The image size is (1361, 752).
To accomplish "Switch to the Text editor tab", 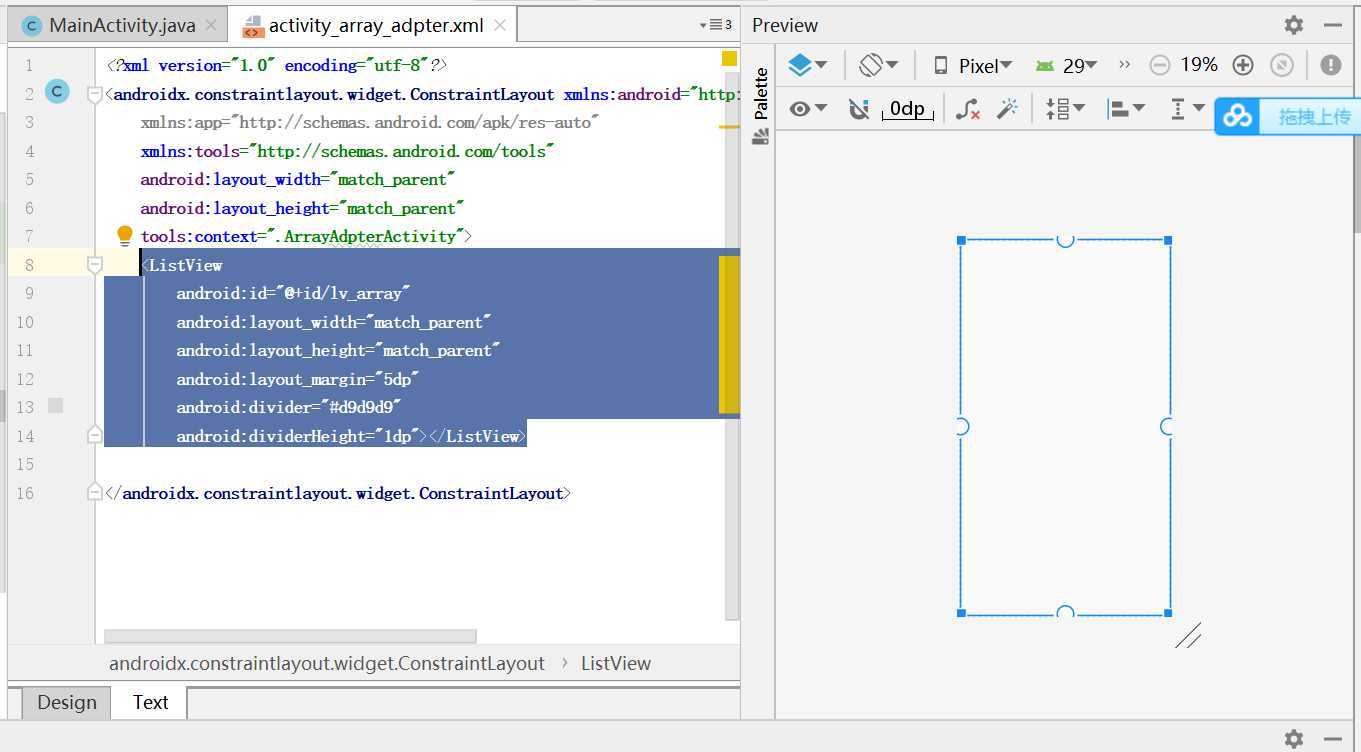I will pyautogui.click(x=150, y=702).
